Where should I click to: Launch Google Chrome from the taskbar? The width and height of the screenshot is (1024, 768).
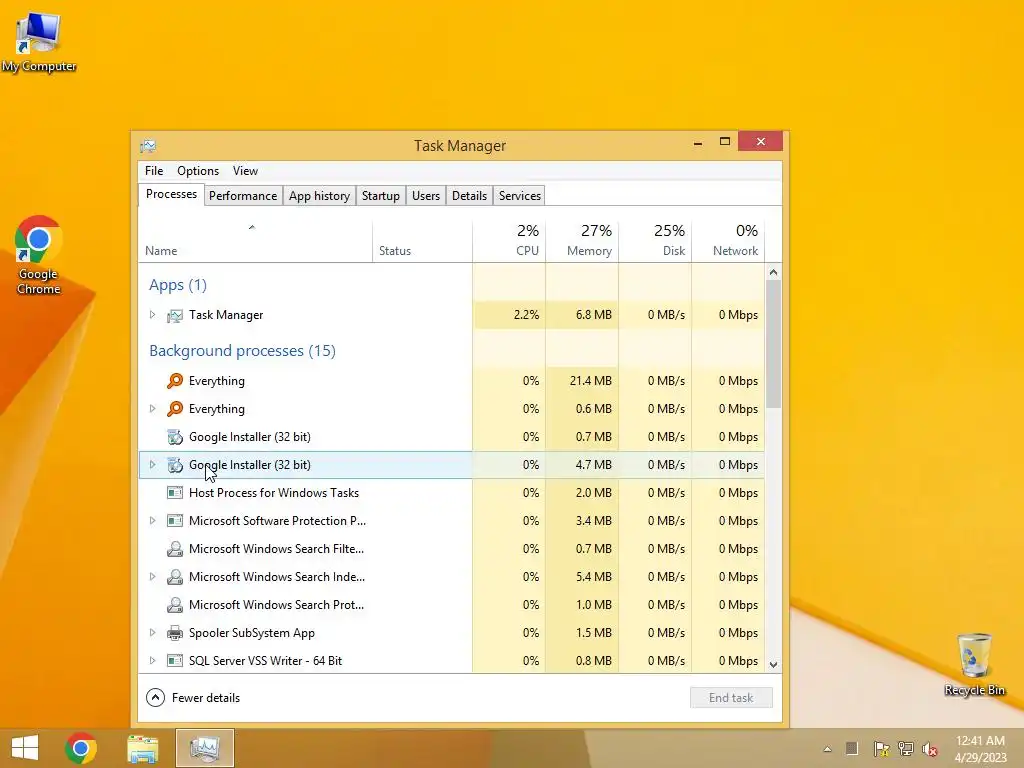click(x=81, y=748)
